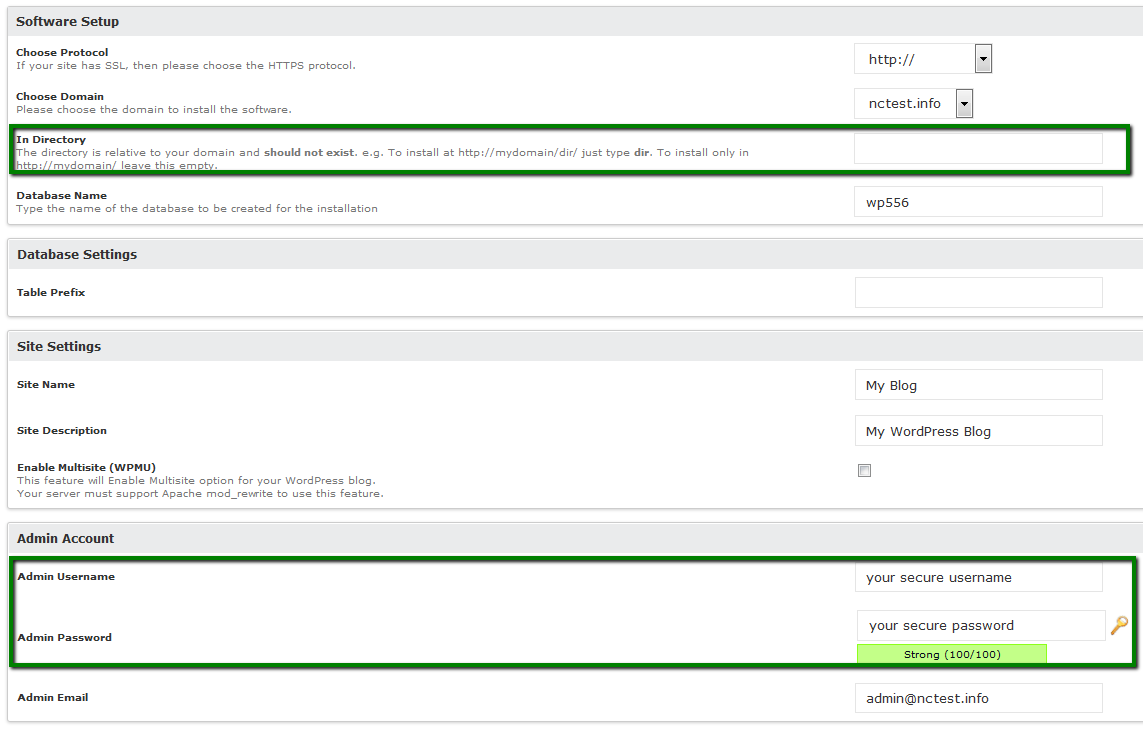
Task: Focus the In Directory text field
Action: (x=977, y=149)
